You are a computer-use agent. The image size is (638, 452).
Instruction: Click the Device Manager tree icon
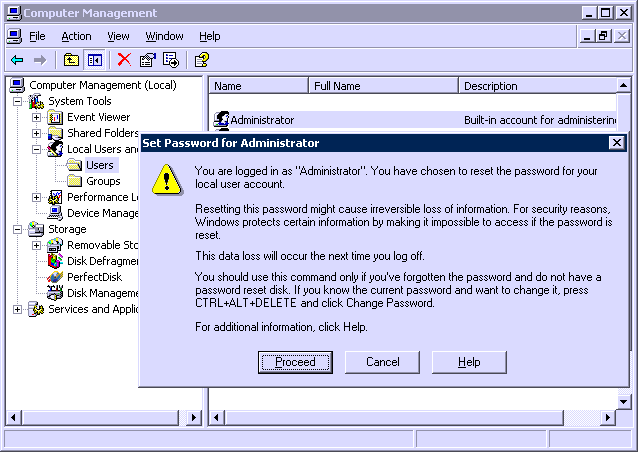[x=55, y=213]
